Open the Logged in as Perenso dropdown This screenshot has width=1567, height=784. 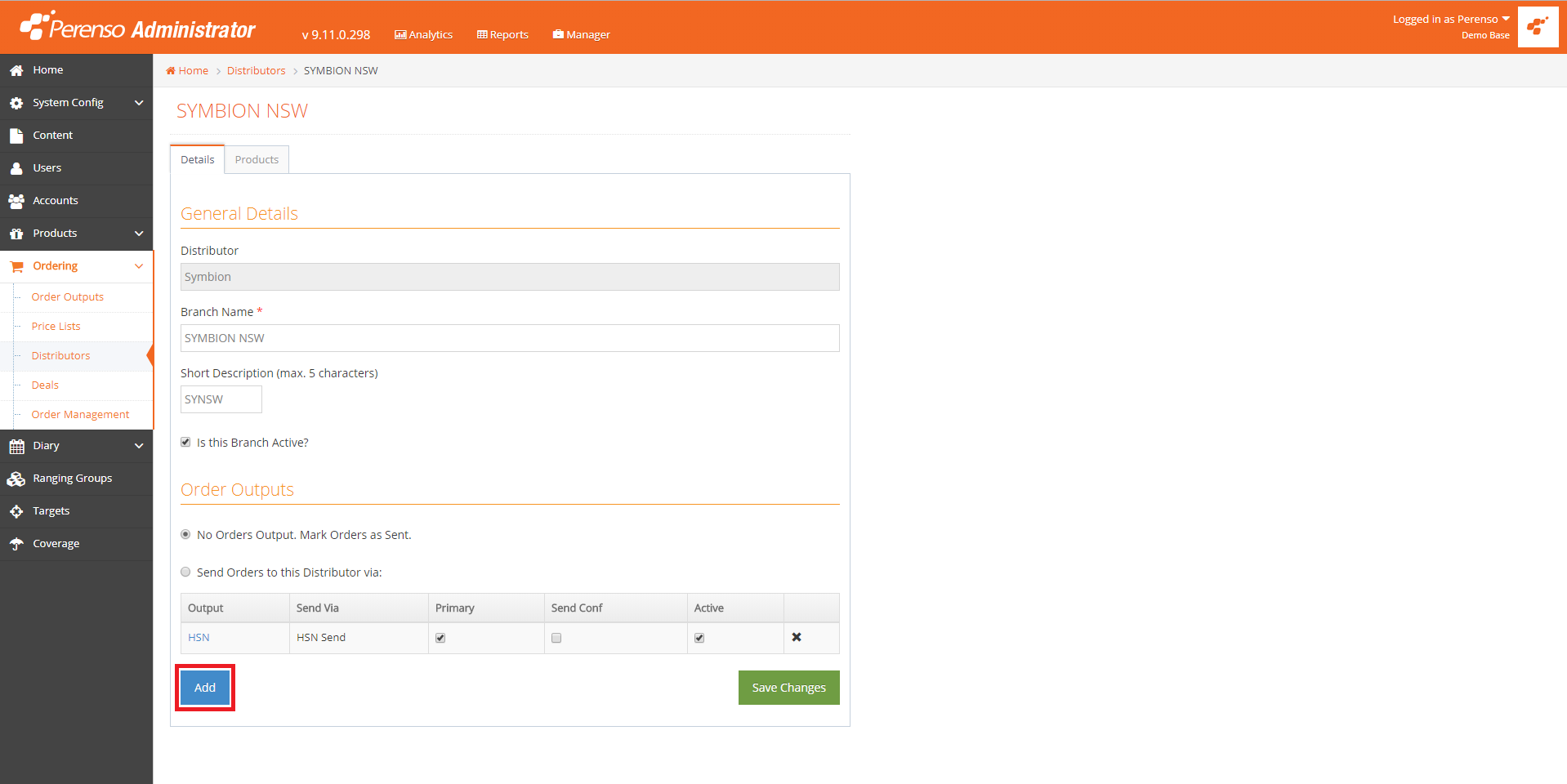[x=1451, y=19]
